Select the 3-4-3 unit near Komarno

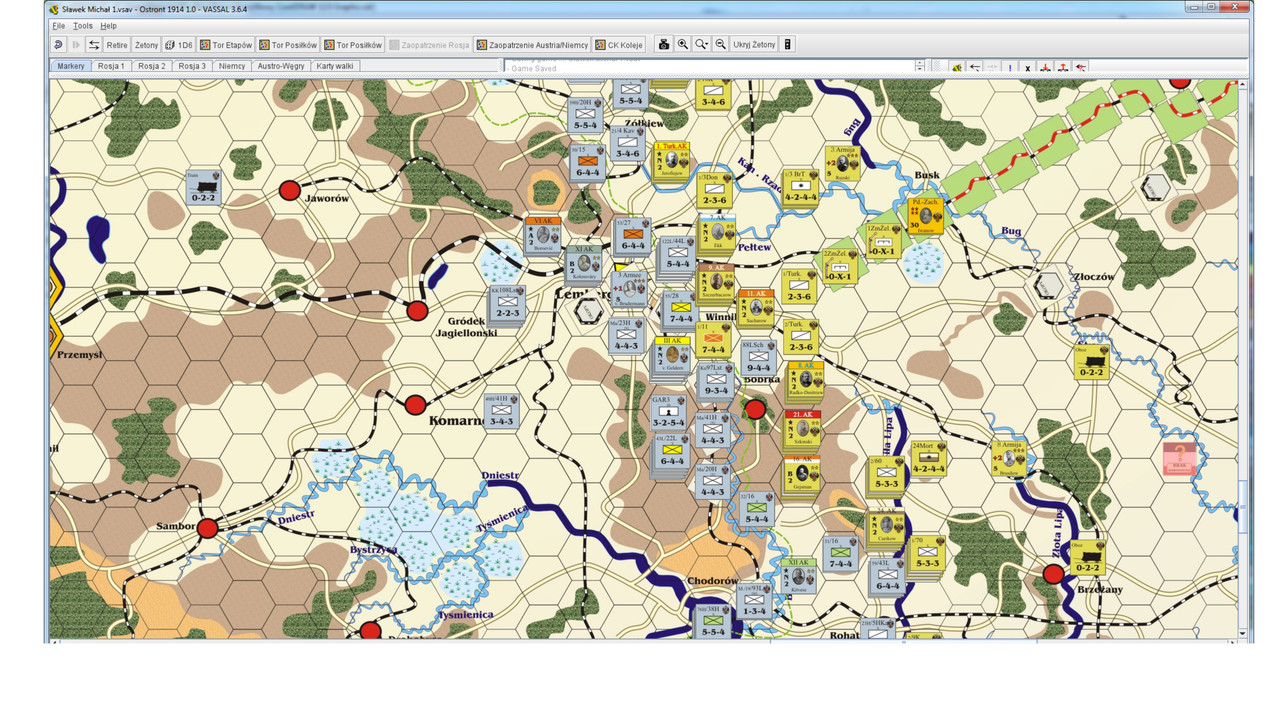pyautogui.click(x=502, y=410)
